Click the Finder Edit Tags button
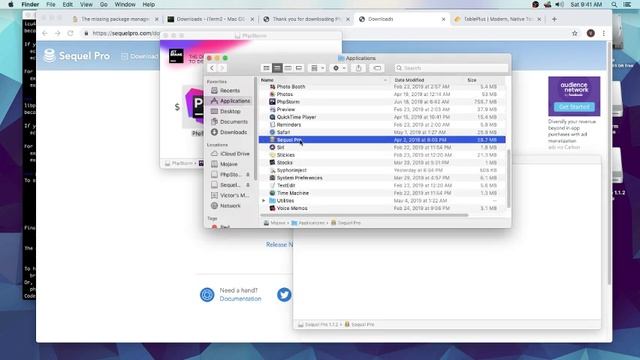 (x=377, y=68)
